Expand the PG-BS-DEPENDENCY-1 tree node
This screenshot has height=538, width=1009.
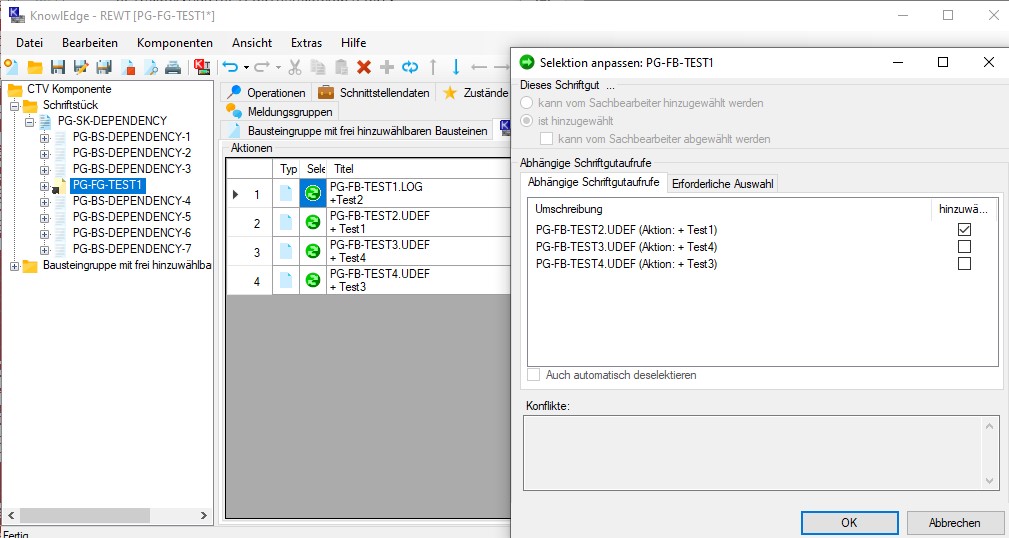click(x=45, y=137)
